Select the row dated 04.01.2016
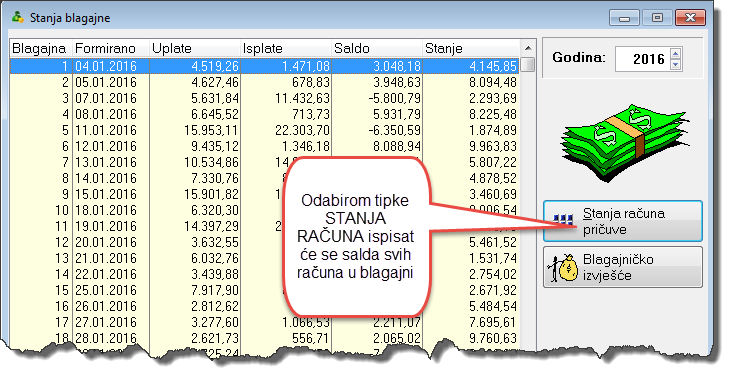 click(x=265, y=66)
